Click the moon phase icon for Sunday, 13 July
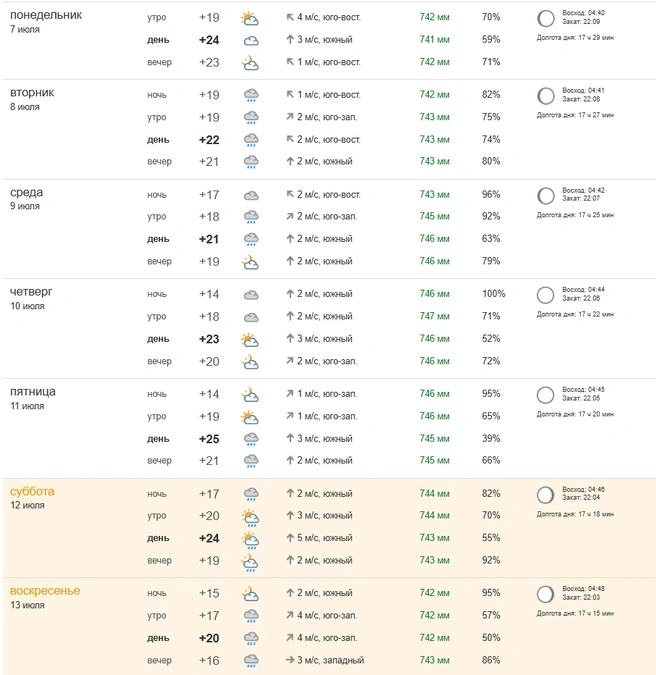The image size is (656, 675). click(545, 594)
